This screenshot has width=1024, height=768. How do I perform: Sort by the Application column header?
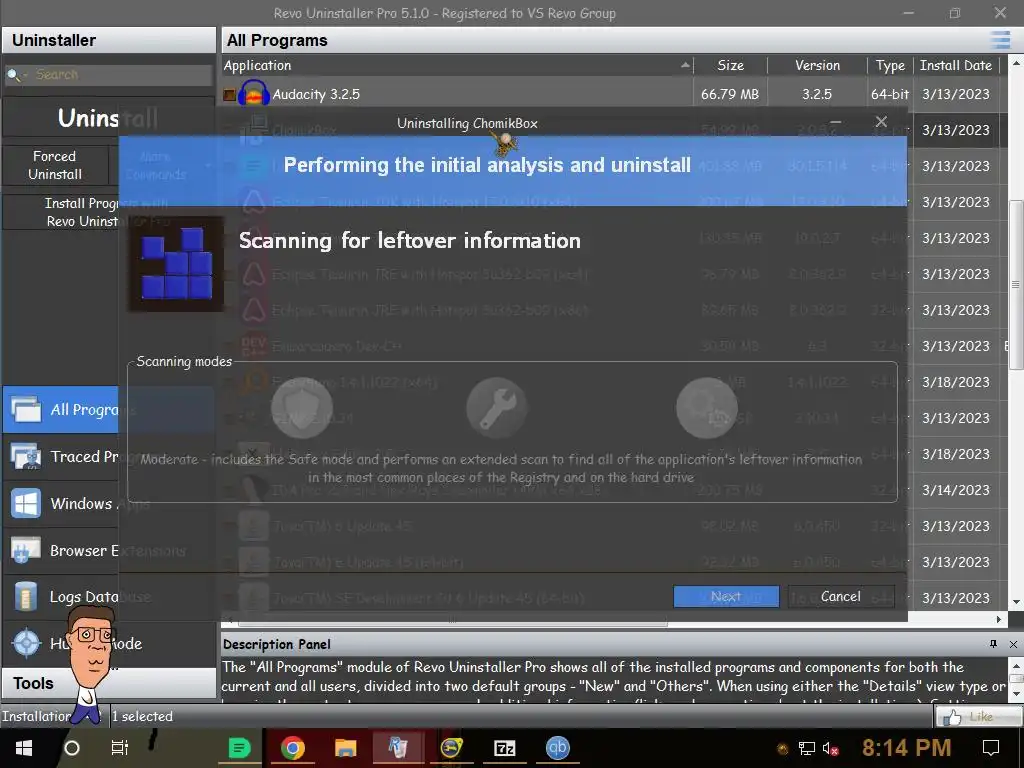(x=457, y=65)
